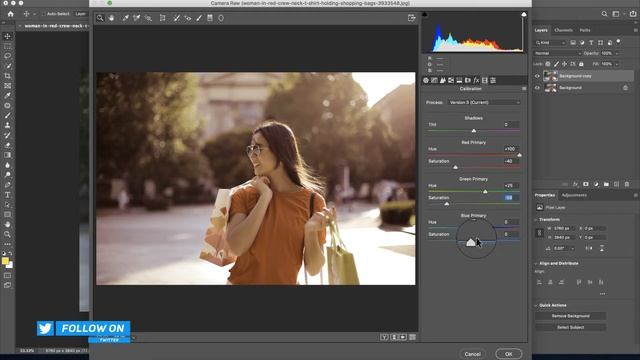Click the Red Primary Hue slider handle
Screen dimensions: 640x360
(519, 155)
